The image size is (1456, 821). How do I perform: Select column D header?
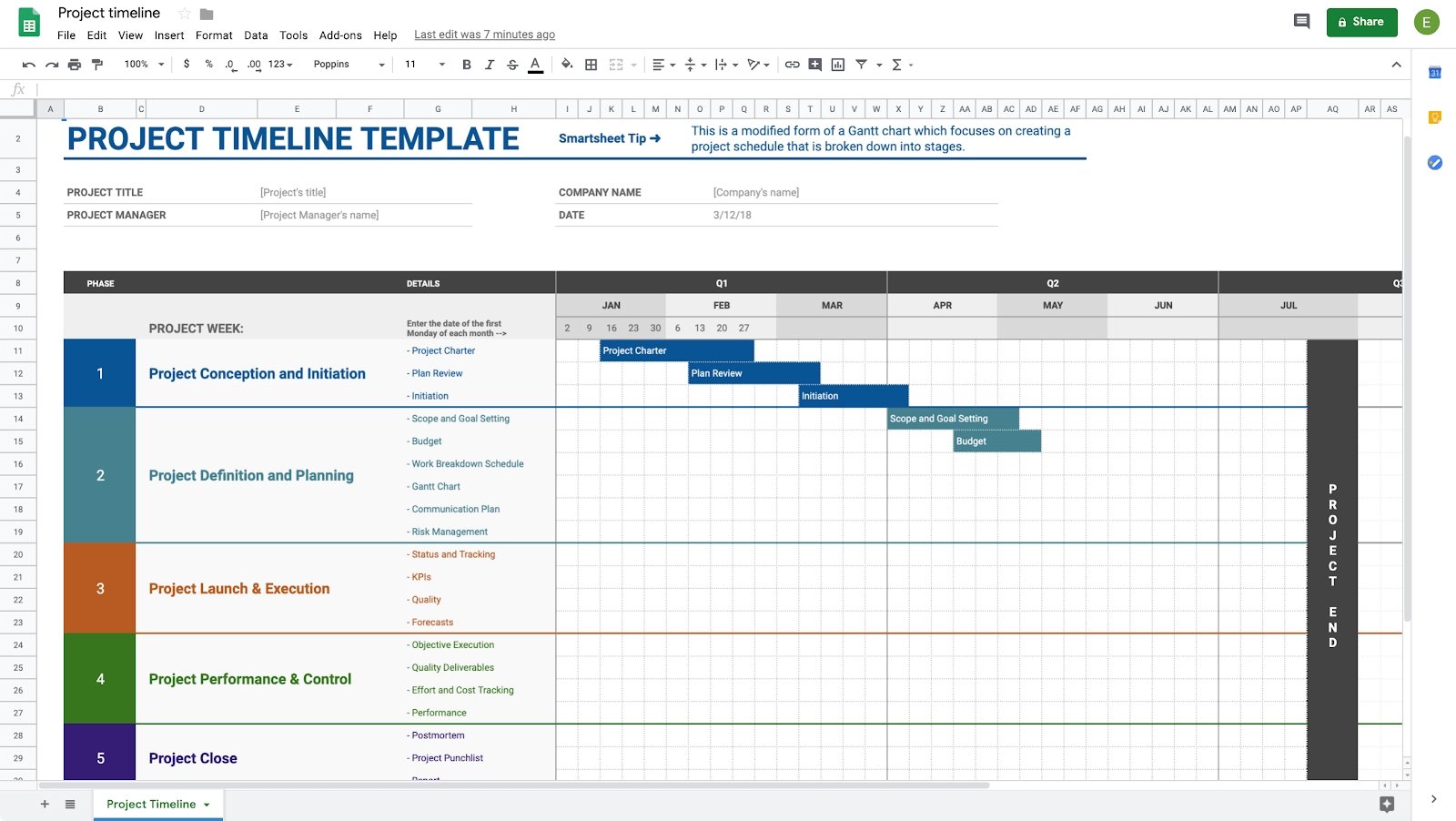[201, 109]
